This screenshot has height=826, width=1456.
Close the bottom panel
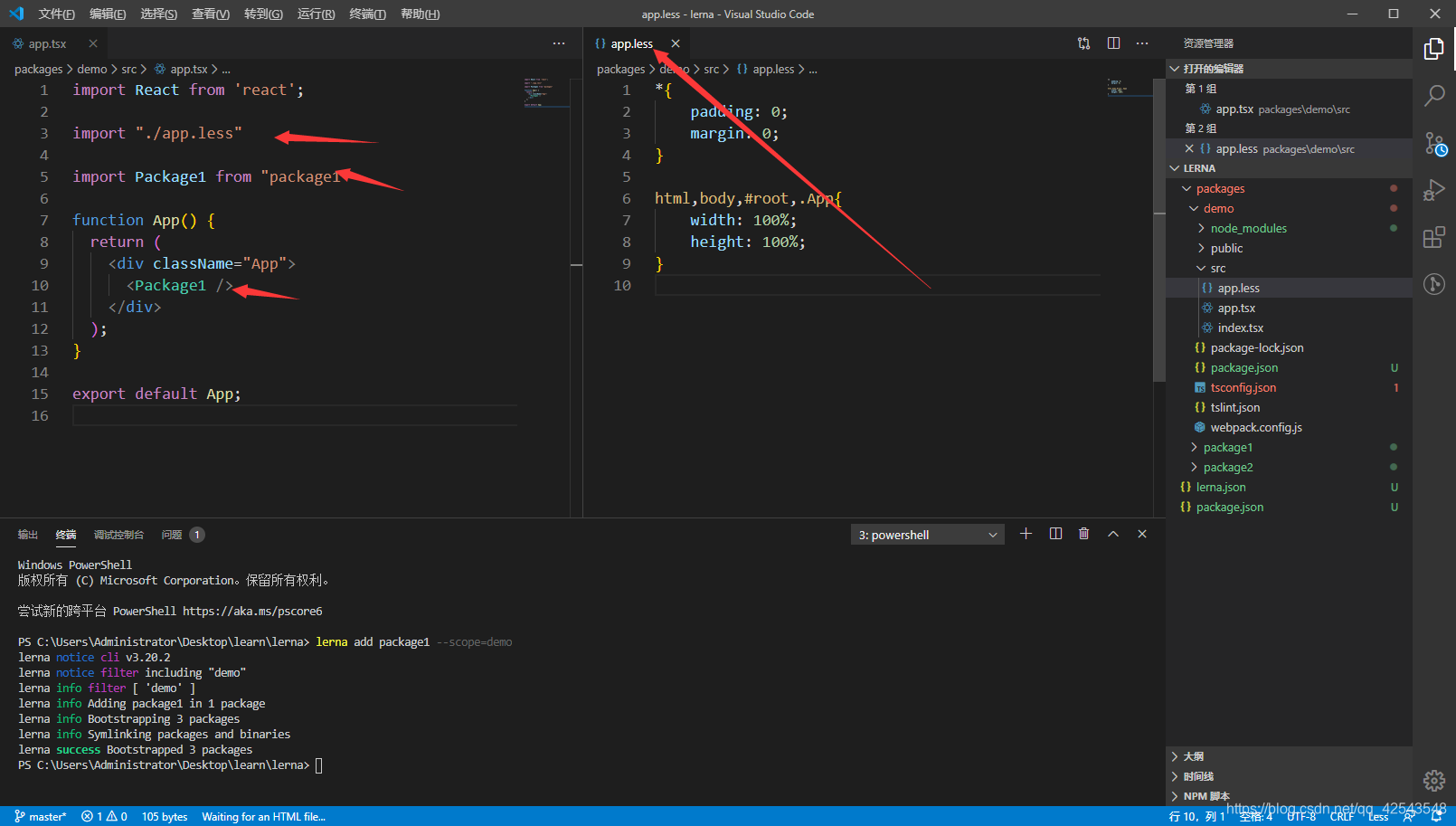tap(1142, 534)
